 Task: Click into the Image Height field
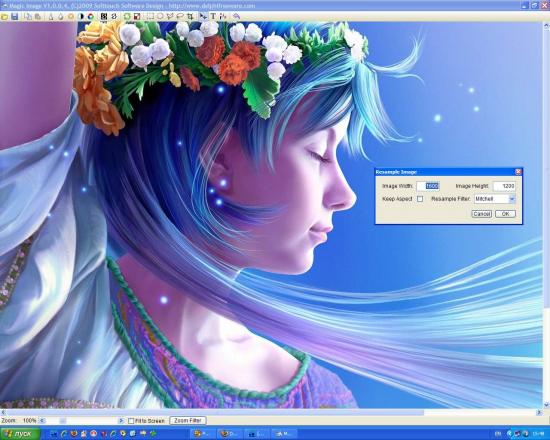[x=504, y=186]
